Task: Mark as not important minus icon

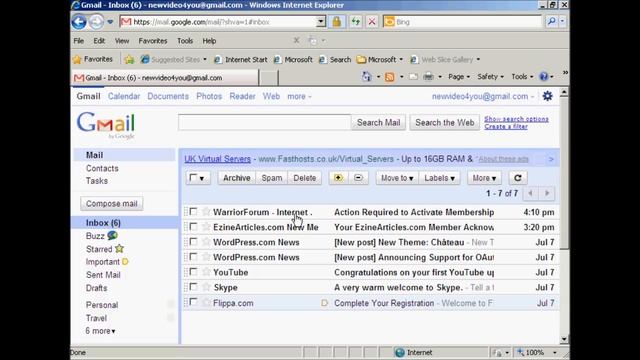Action: click(358, 178)
